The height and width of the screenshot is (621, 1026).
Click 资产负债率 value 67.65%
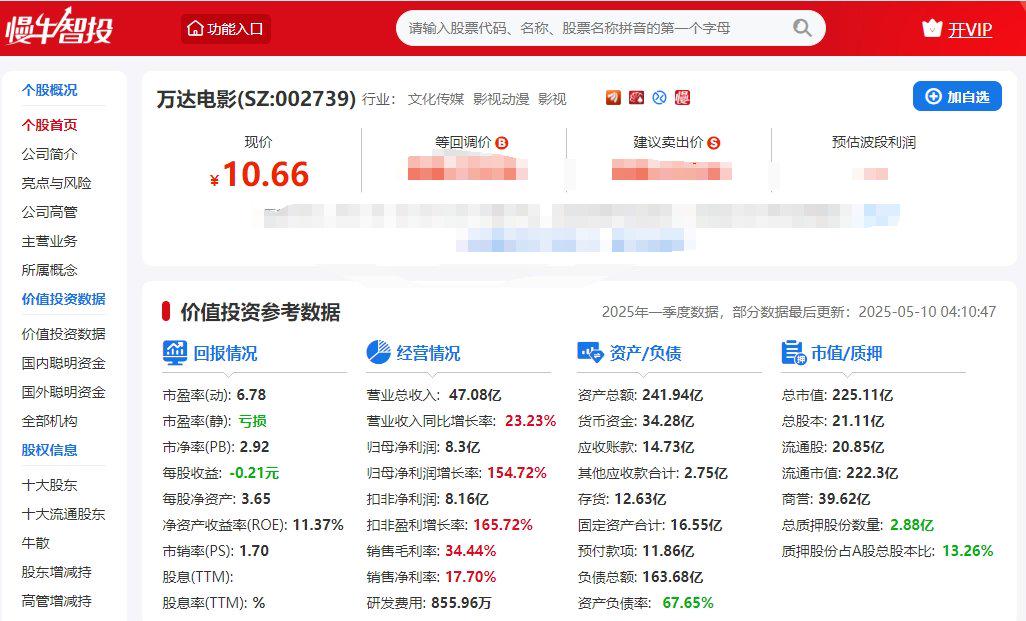point(688,603)
